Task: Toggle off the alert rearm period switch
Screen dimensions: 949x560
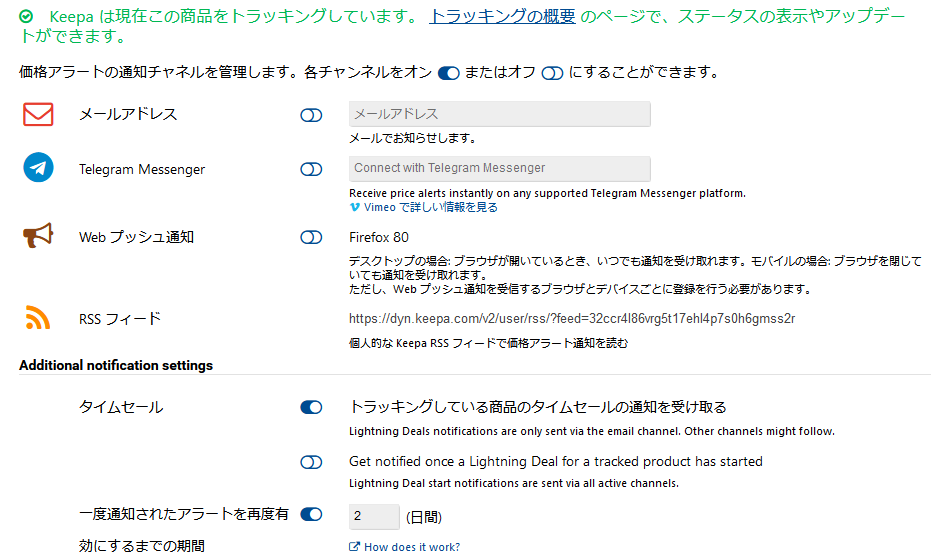Action: [311, 515]
